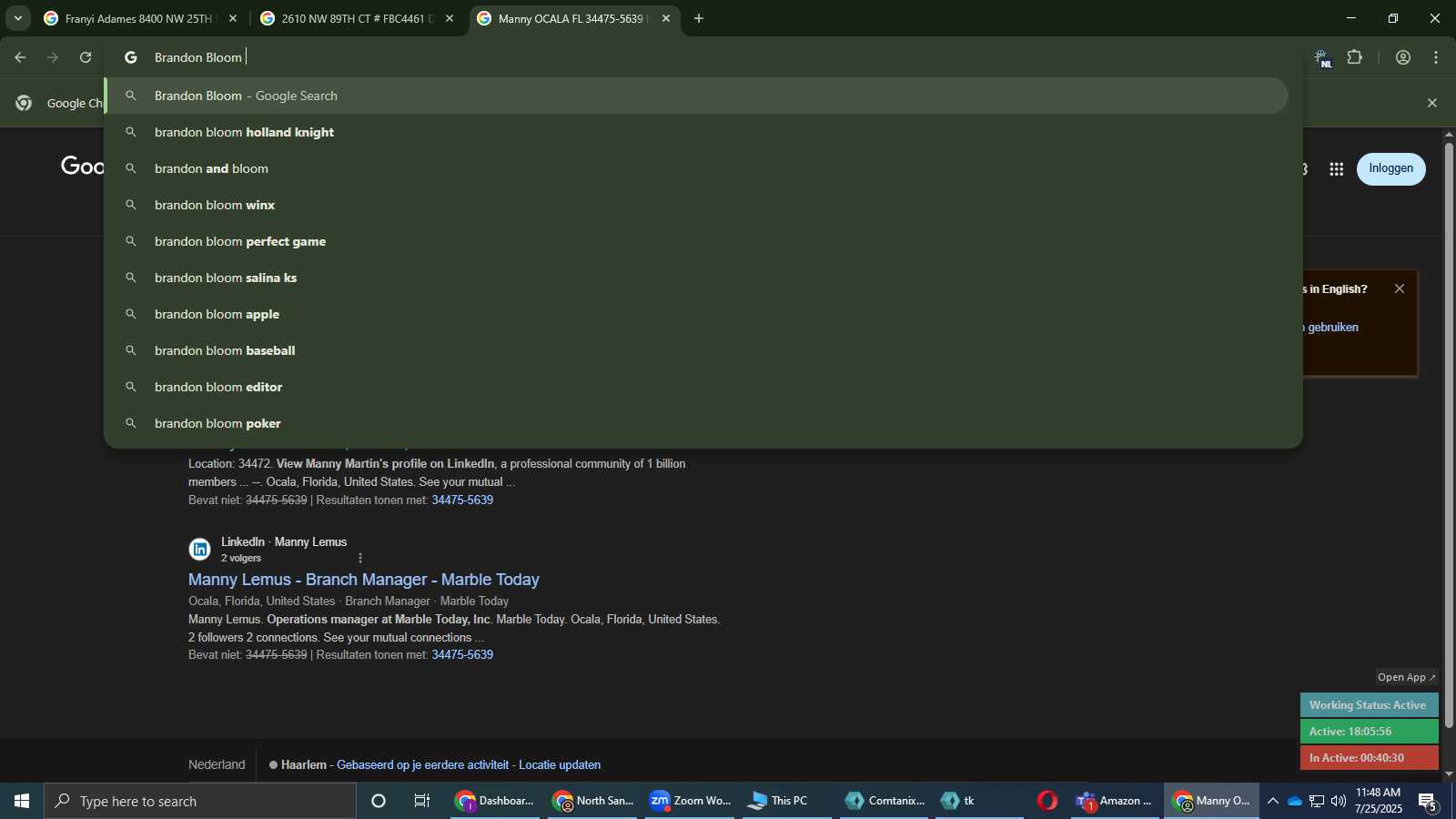This screenshot has width=1456, height=819.
Task: Pick suggestion brandon bloom winx
Action: [697, 205]
